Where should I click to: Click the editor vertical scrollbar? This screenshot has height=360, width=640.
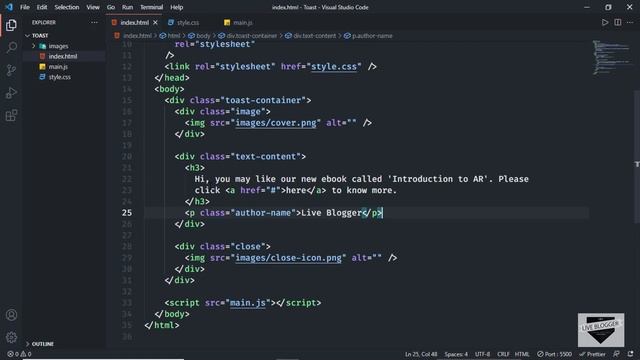(637, 157)
